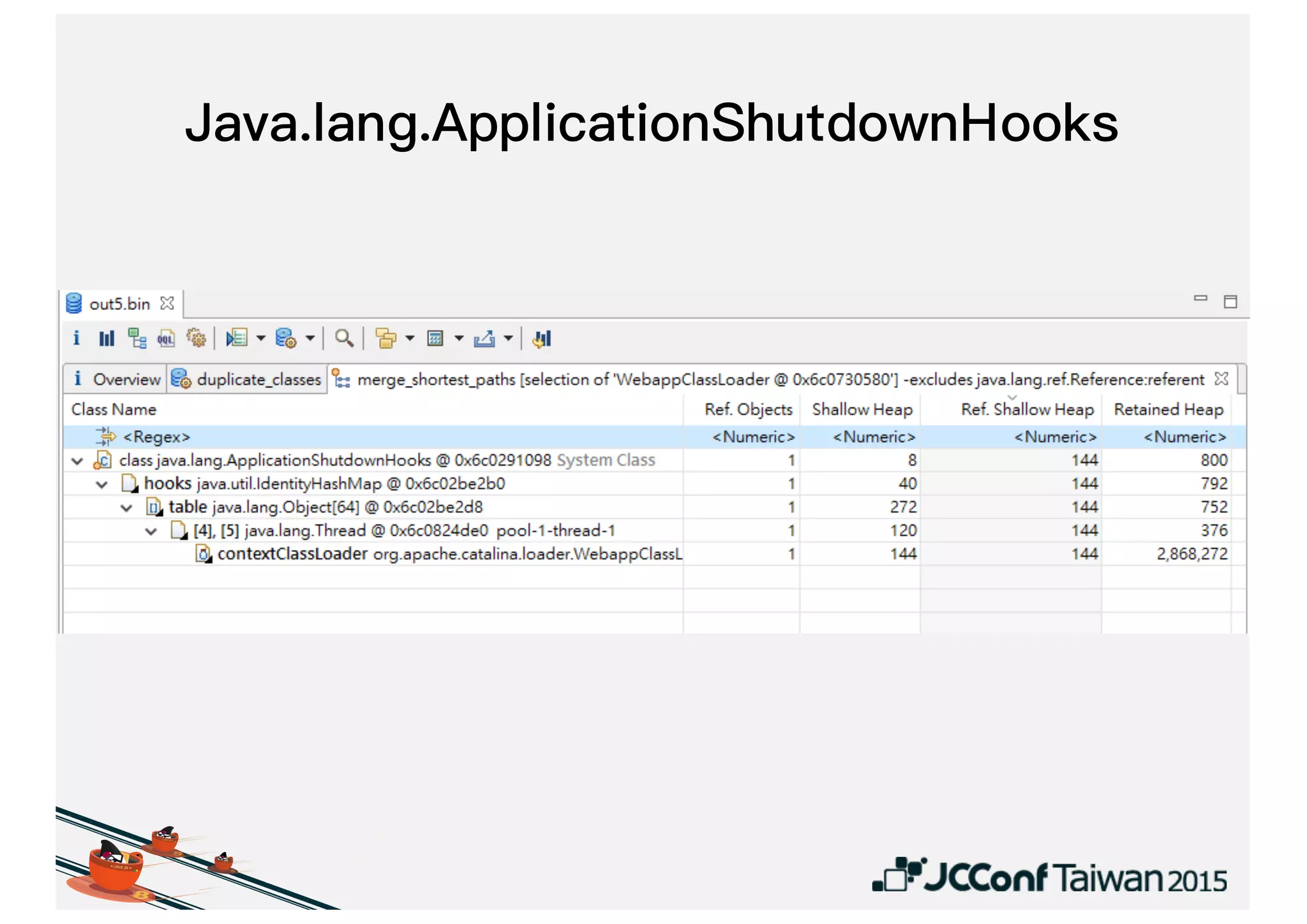Click the Compare to another heap dump icon
This screenshot has height=924, width=1307.
tap(542, 338)
